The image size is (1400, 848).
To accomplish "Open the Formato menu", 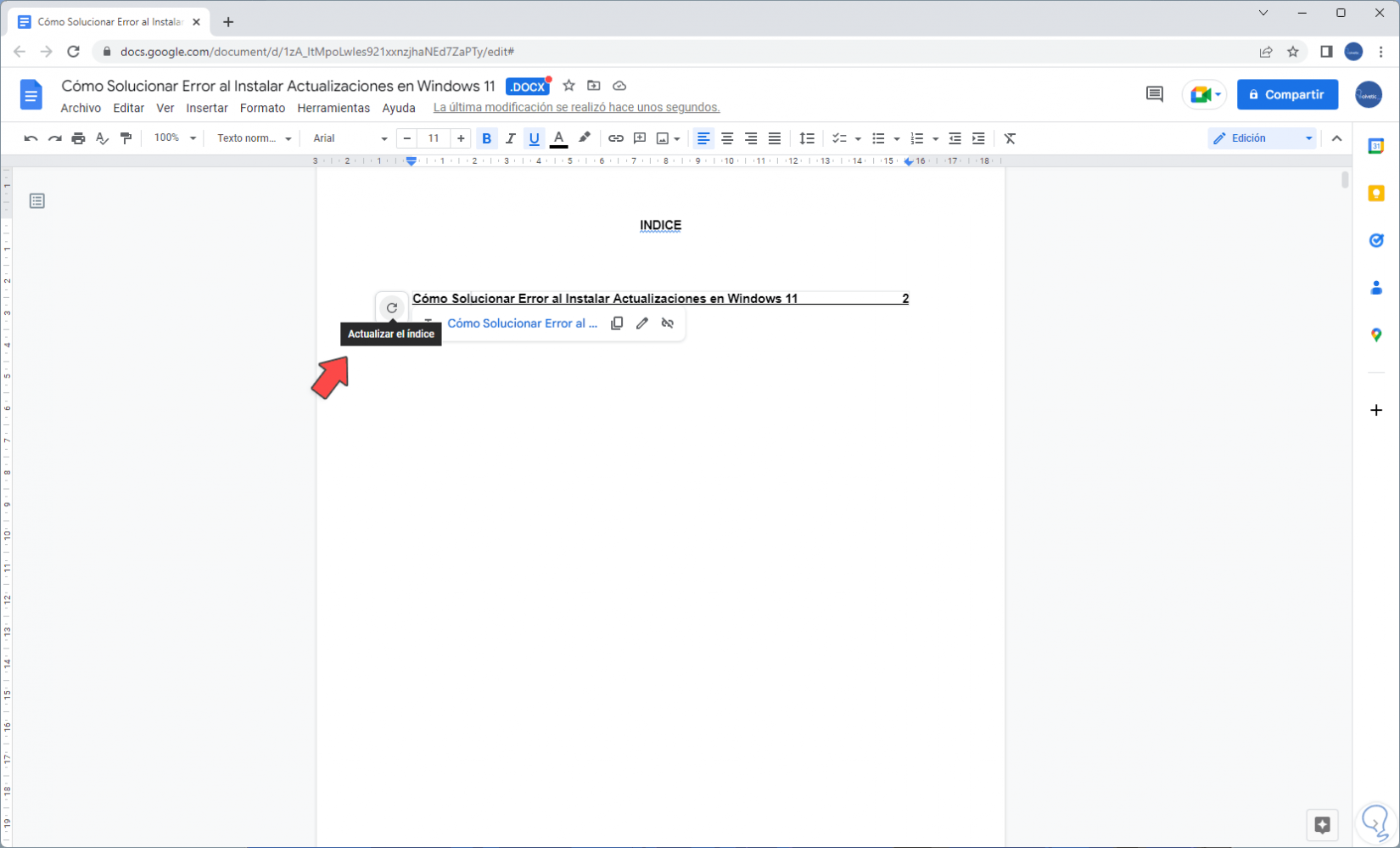I will click(x=262, y=108).
